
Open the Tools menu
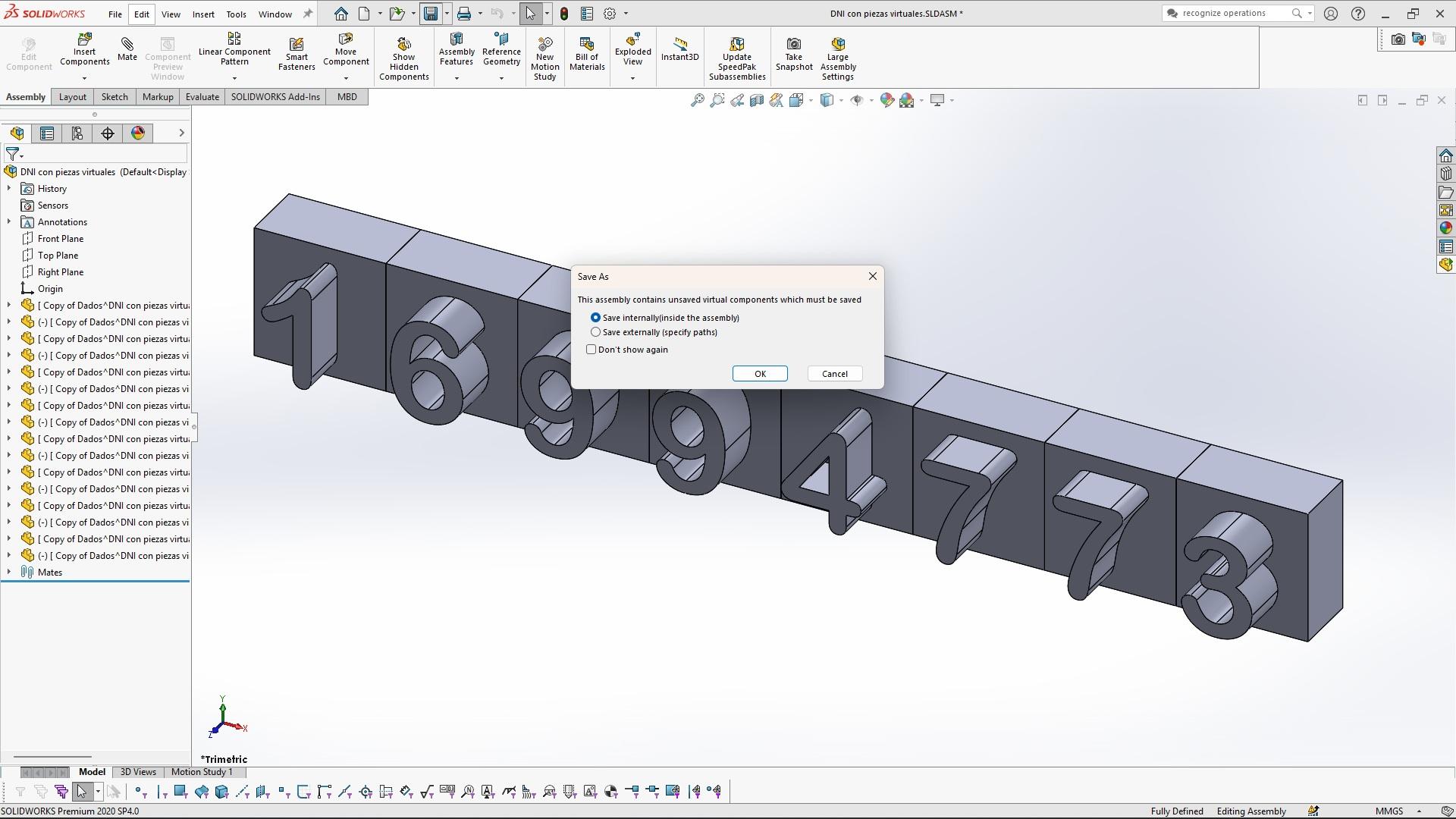[236, 14]
